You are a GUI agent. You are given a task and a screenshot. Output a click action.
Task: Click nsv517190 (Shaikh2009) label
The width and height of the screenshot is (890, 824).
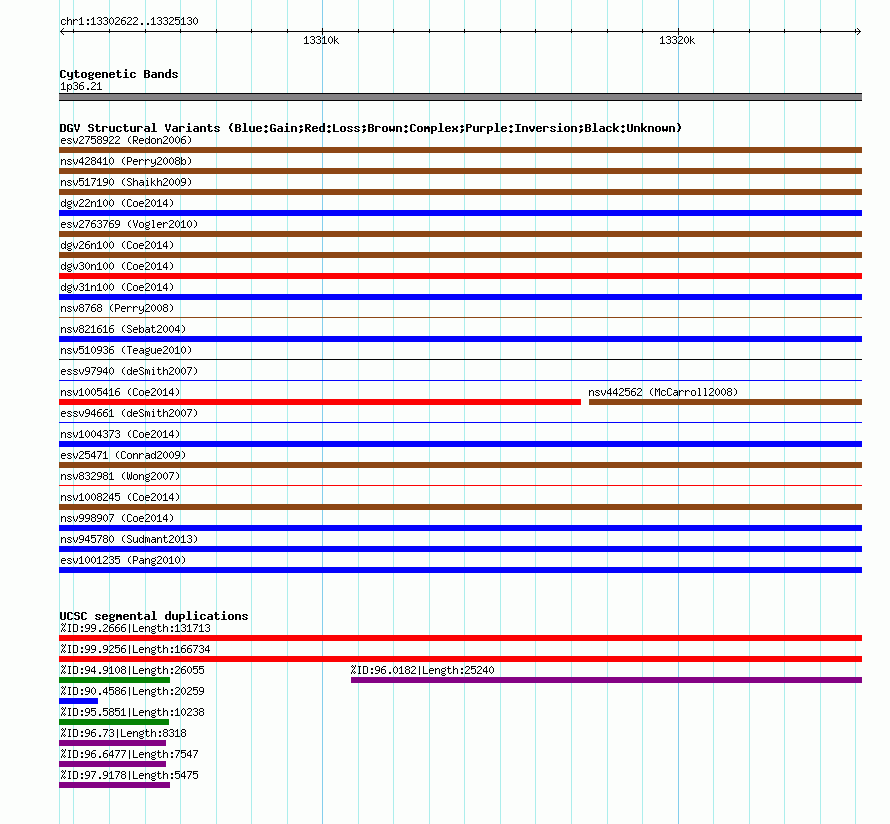coord(126,182)
